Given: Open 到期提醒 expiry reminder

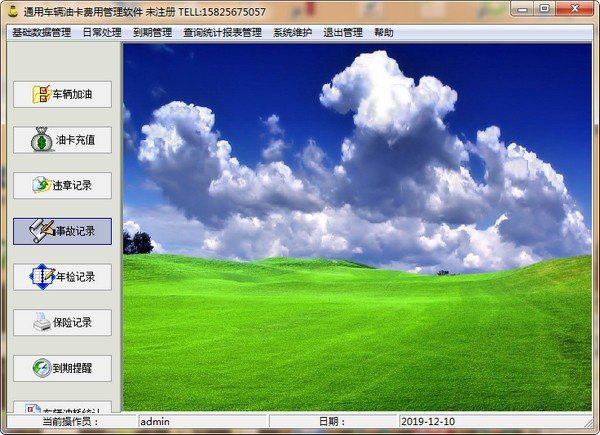Looking at the screenshot, I should (x=62, y=367).
